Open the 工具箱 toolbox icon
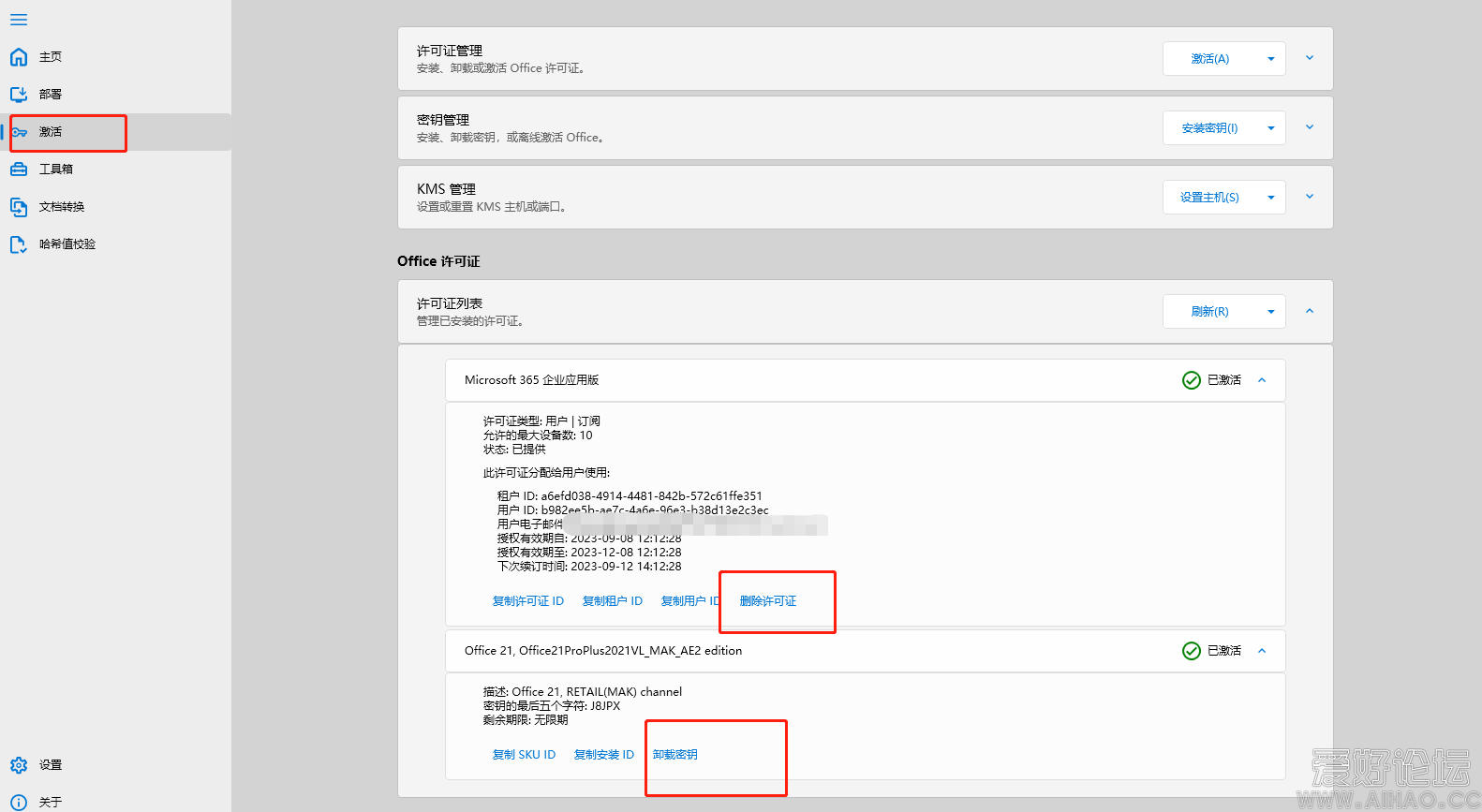This screenshot has width=1482, height=812. click(19, 170)
